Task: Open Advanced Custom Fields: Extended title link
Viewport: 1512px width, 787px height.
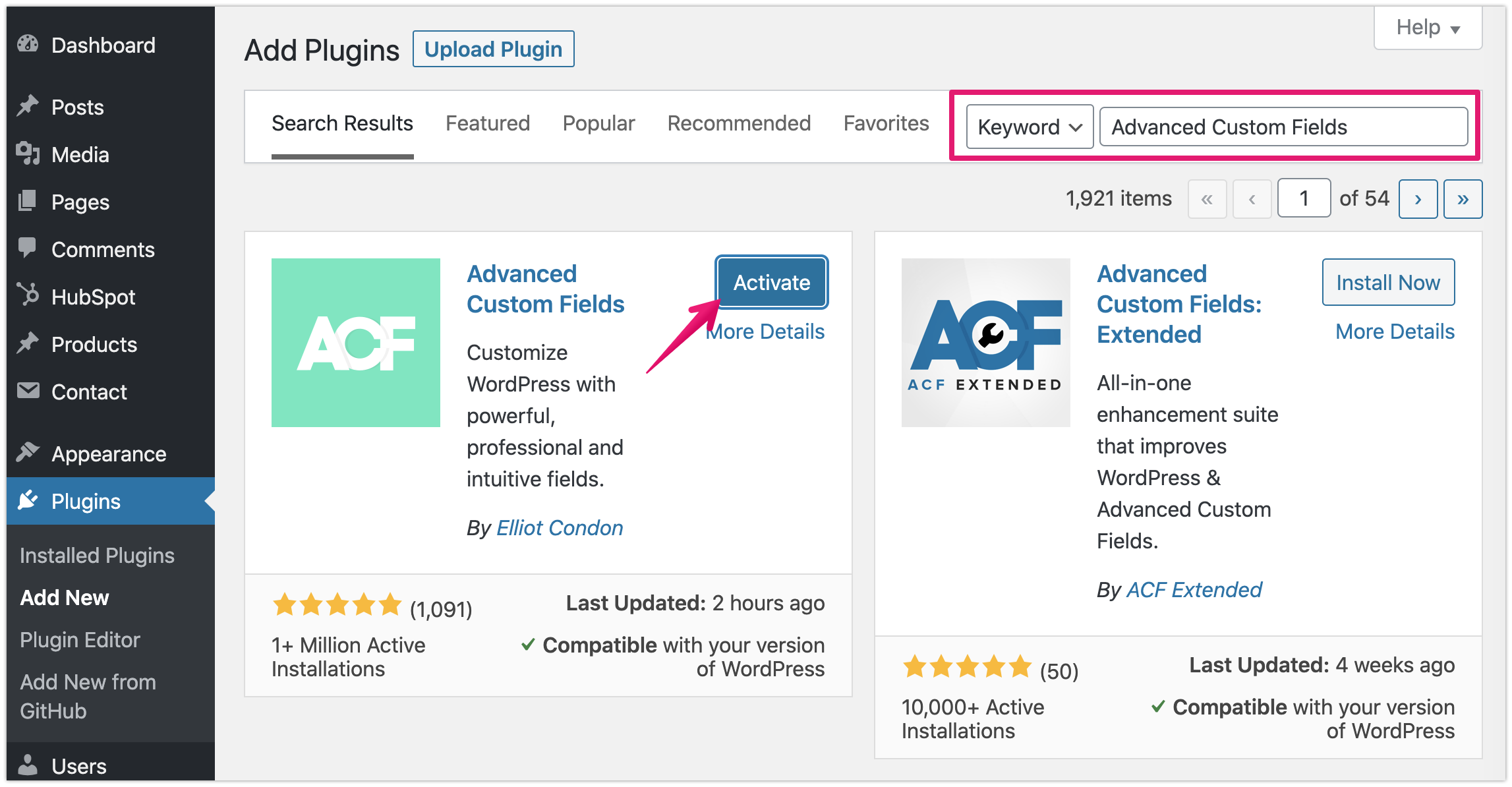Action: (1179, 304)
